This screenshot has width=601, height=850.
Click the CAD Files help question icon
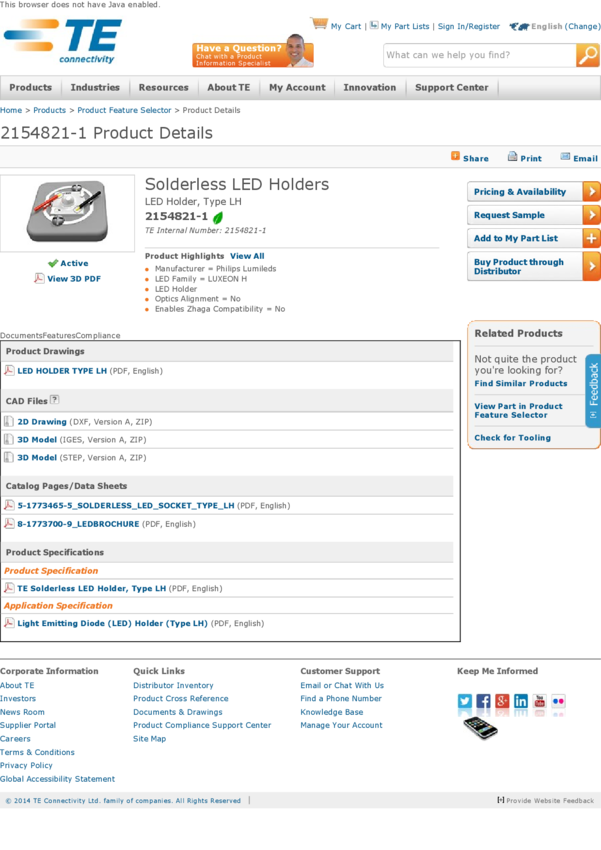(54, 400)
